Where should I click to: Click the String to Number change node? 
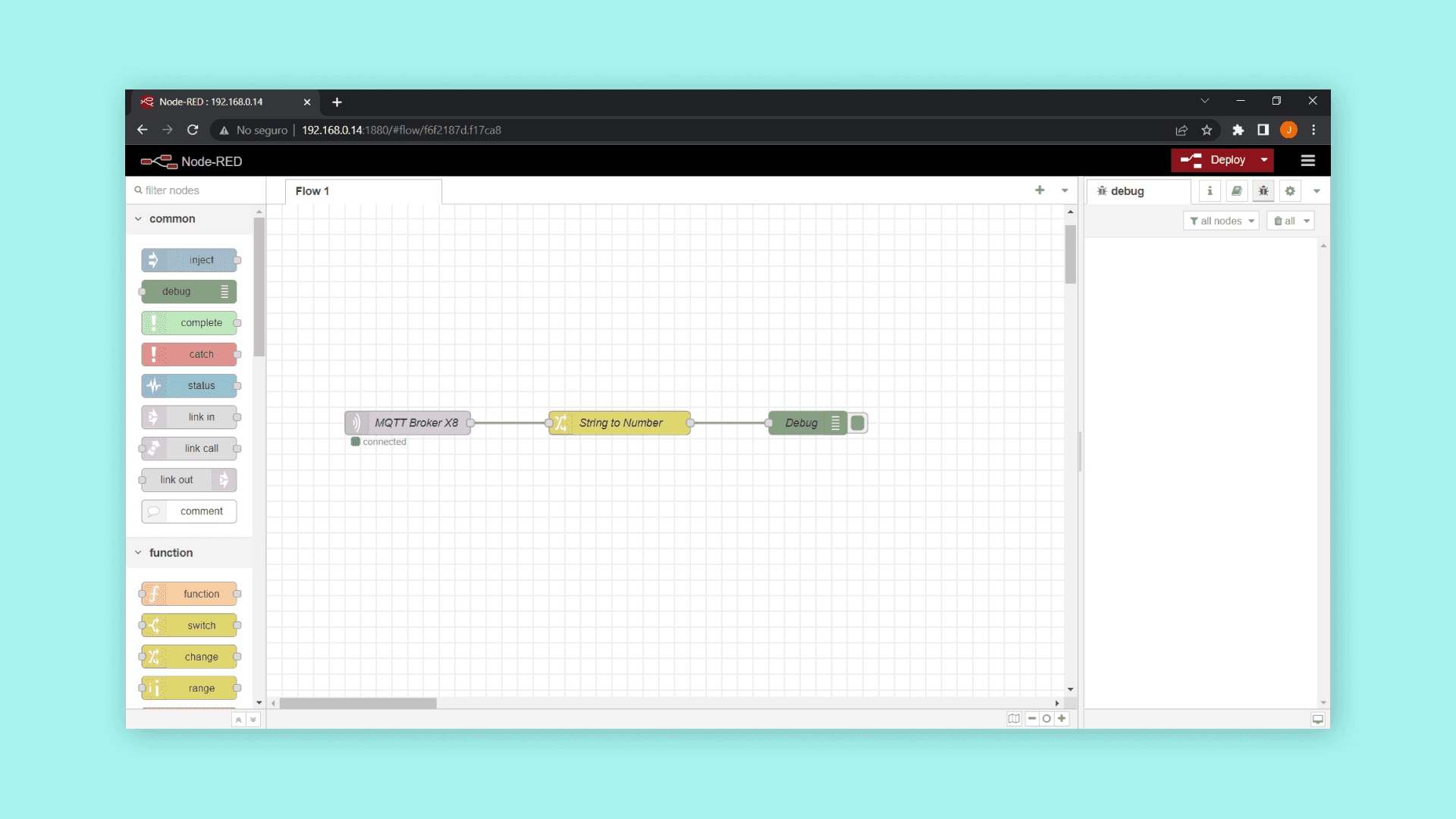click(620, 423)
